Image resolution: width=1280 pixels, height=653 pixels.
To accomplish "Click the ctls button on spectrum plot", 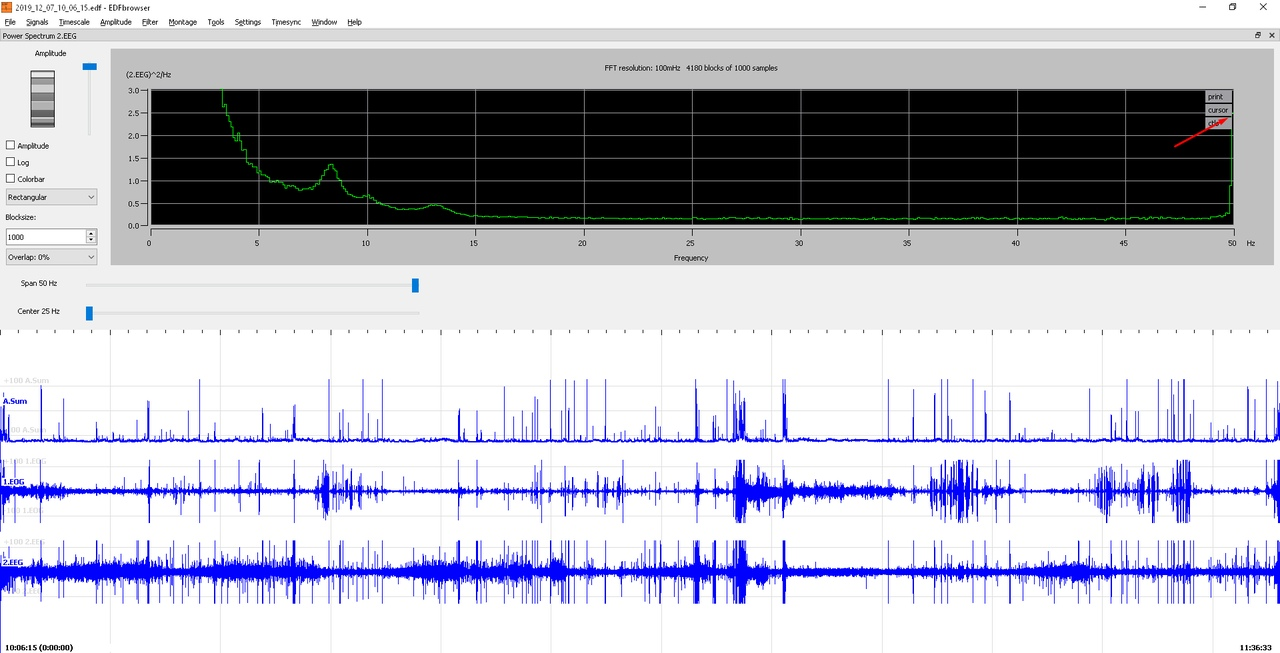I will click(x=1218, y=123).
